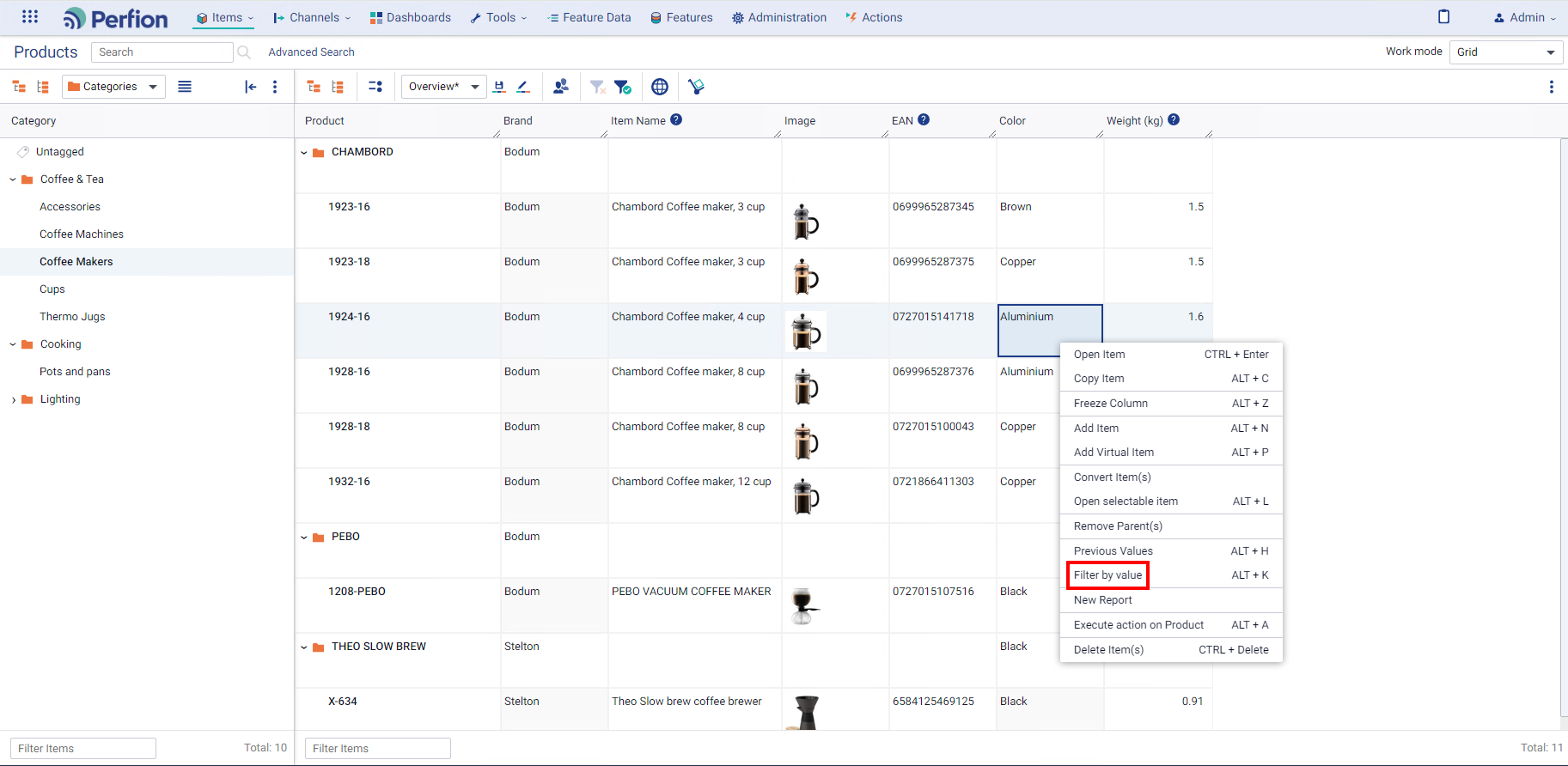Click the users icon in the grid toolbar
Screen dimensions: 1568x766
(561, 87)
